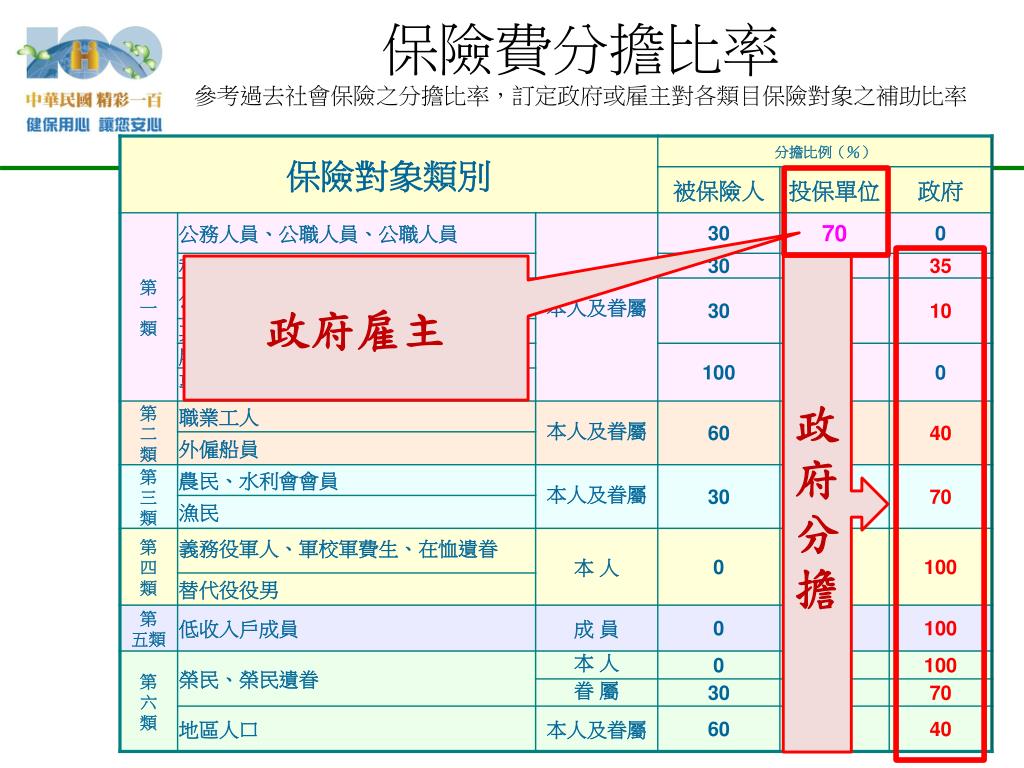Click the 義務役軍人、軍校軍費生 row
The width and height of the screenshot is (1024, 768).
point(356,551)
